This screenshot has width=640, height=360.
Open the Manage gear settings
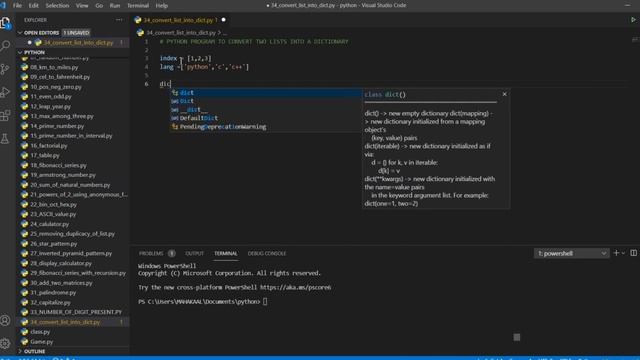coord(5,344)
